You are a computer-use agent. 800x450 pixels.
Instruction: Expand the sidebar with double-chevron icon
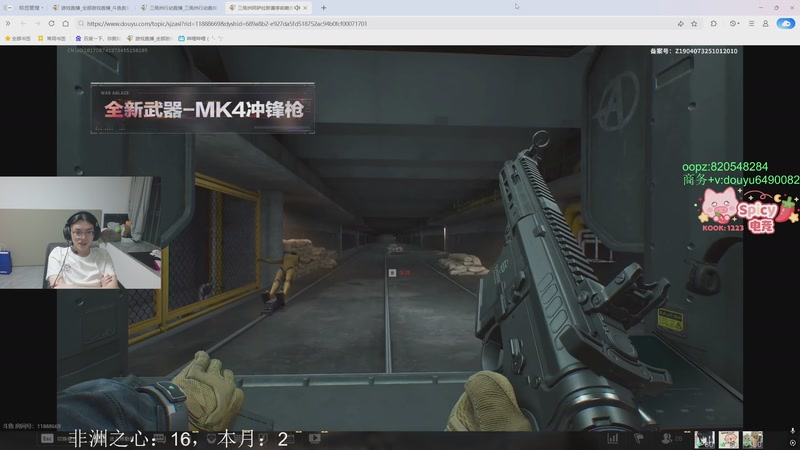click(8, 23)
